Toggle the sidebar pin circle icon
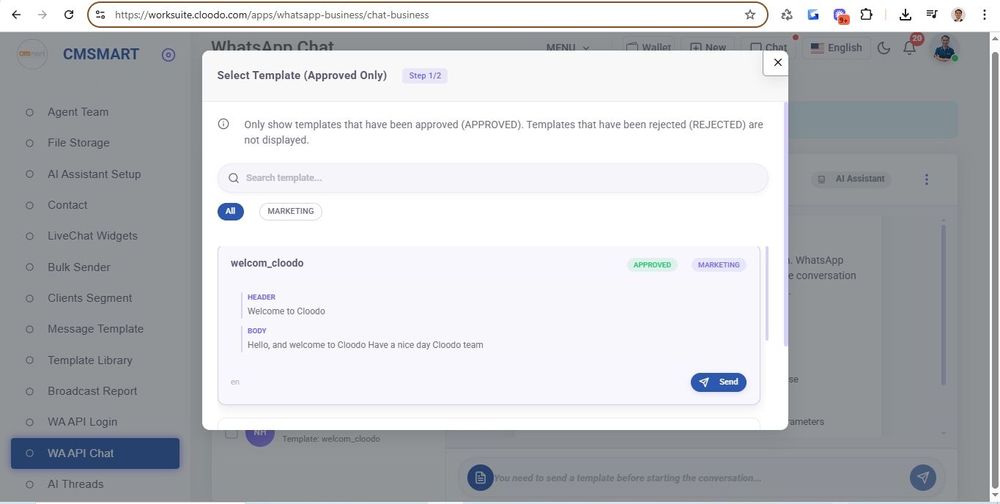This screenshot has width=1000, height=504. [x=168, y=55]
